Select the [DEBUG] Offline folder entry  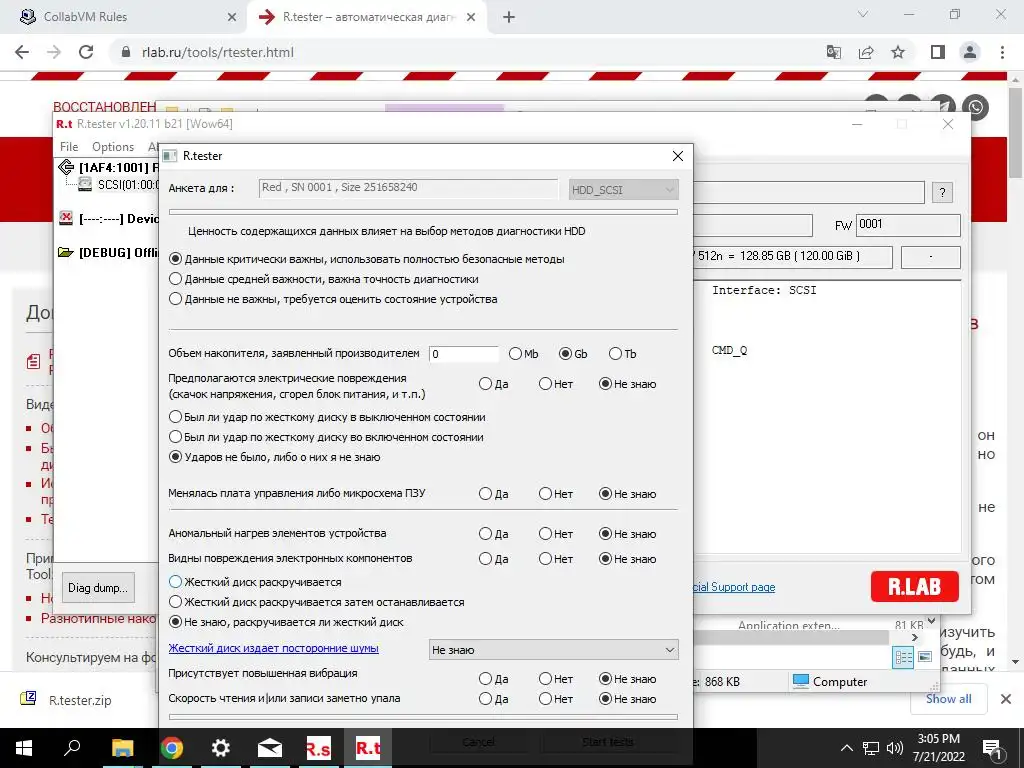click(x=108, y=252)
